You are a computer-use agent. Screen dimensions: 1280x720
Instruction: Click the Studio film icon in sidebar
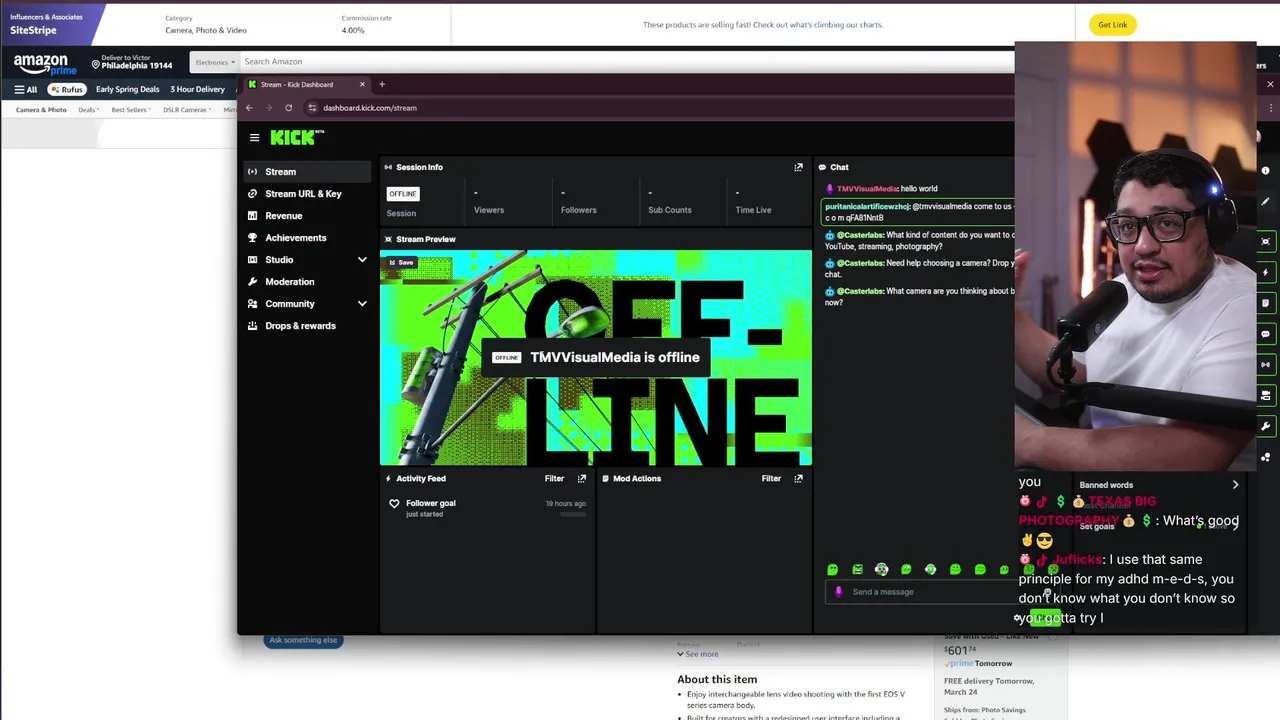point(252,260)
